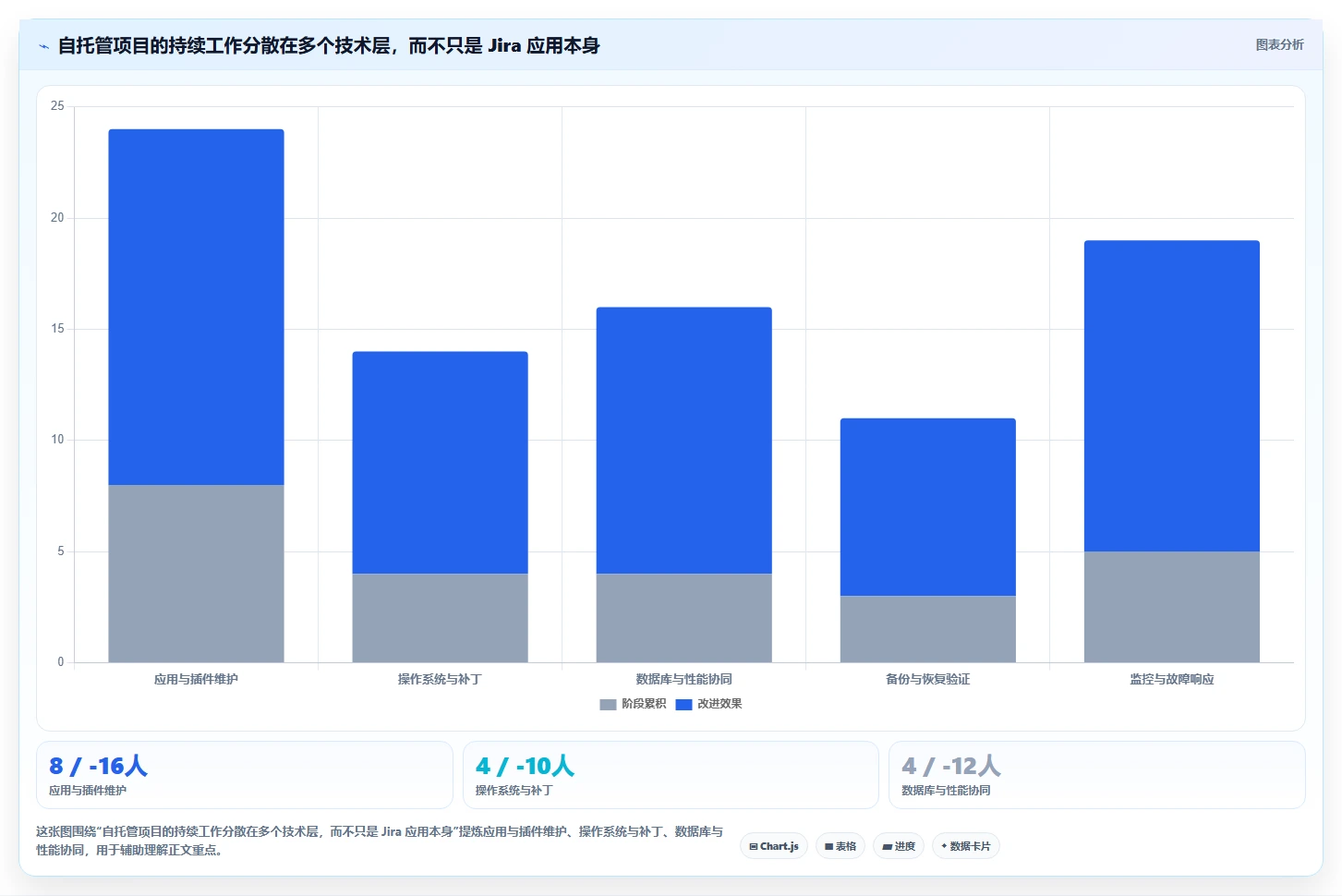
Task: Open the 8 / -16人 stat card
Action: (x=245, y=775)
